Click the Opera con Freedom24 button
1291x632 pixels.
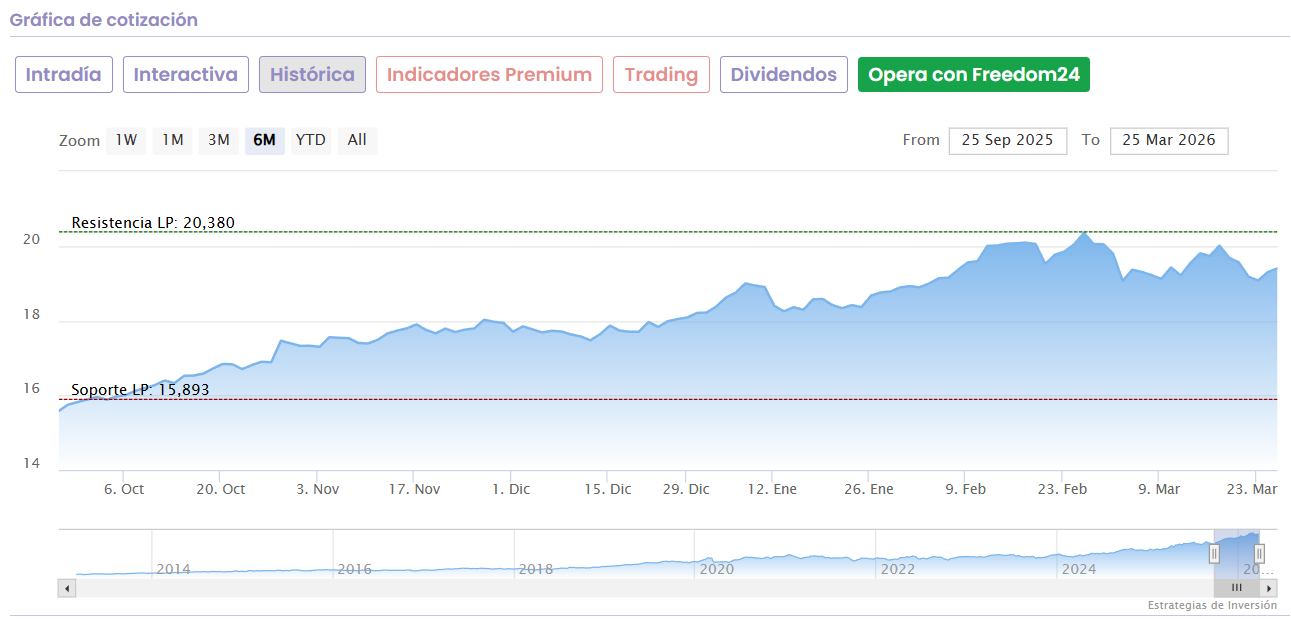[973, 75]
